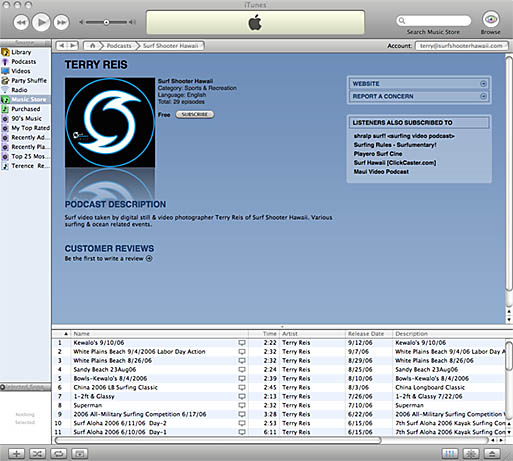The height and width of the screenshot is (461, 513).
Task: Open Podcasts breadcrumb link
Action: pyautogui.click(x=119, y=46)
